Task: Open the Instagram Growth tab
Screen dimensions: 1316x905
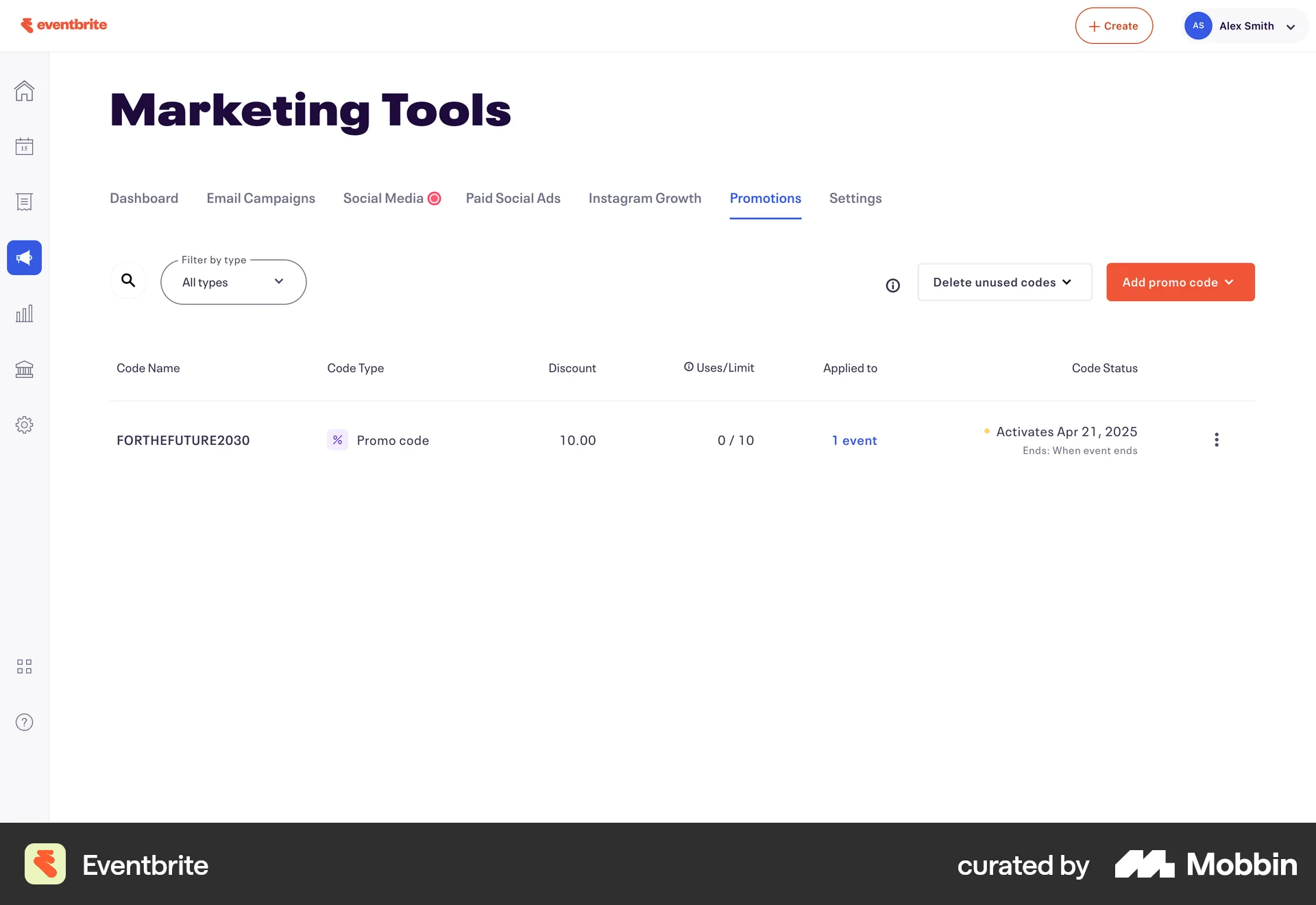Action: [644, 198]
